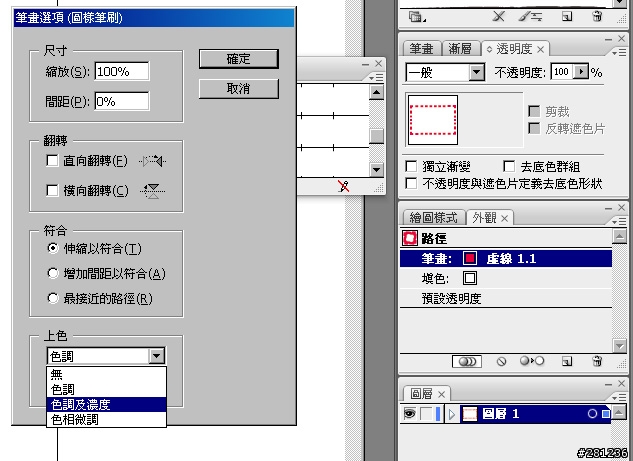Select 最接近的路徑(R) radio button
This screenshot has height=461, width=633.
click(x=53, y=298)
